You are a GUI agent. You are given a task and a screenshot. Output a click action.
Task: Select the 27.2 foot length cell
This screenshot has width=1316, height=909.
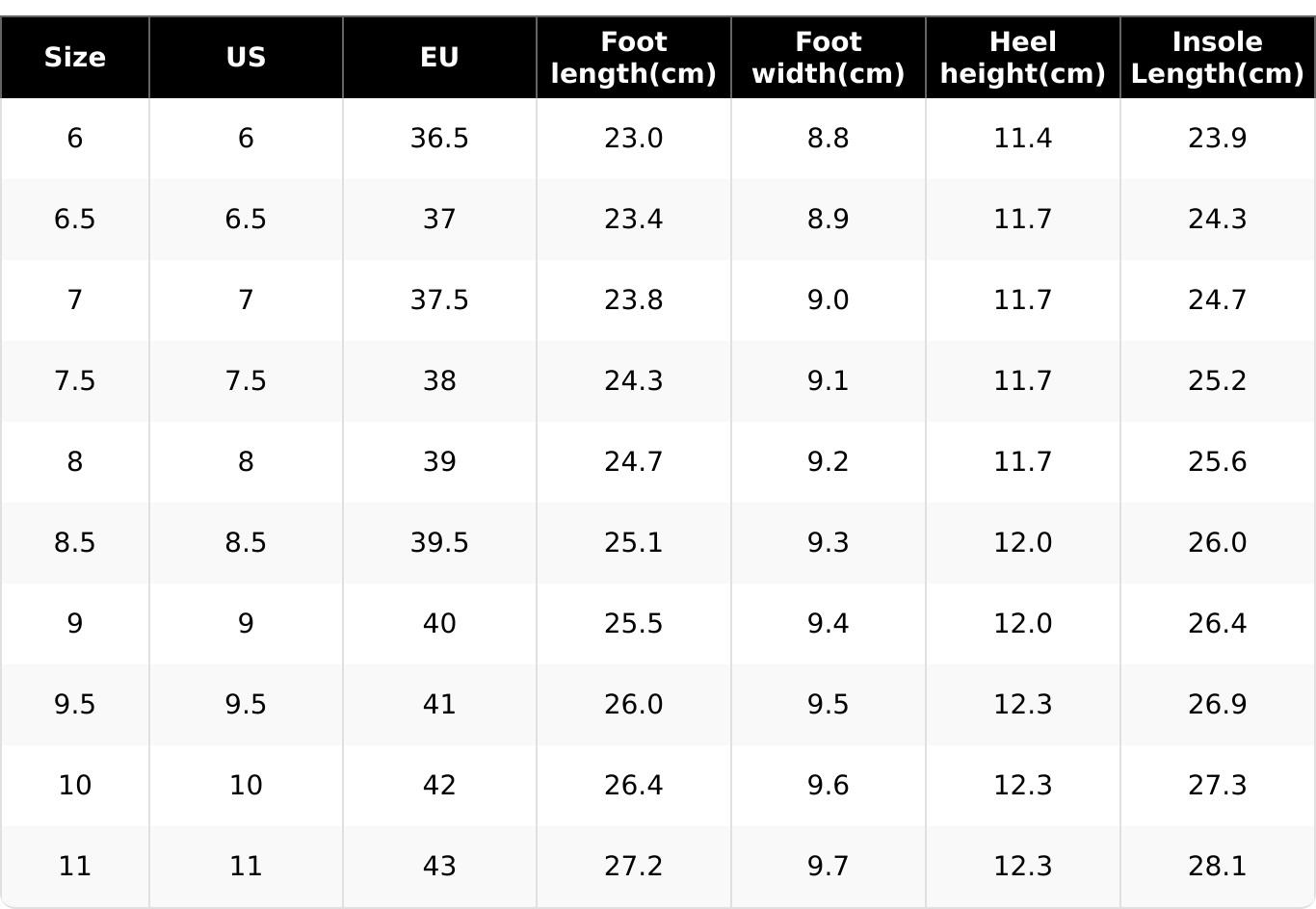point(634,867)
